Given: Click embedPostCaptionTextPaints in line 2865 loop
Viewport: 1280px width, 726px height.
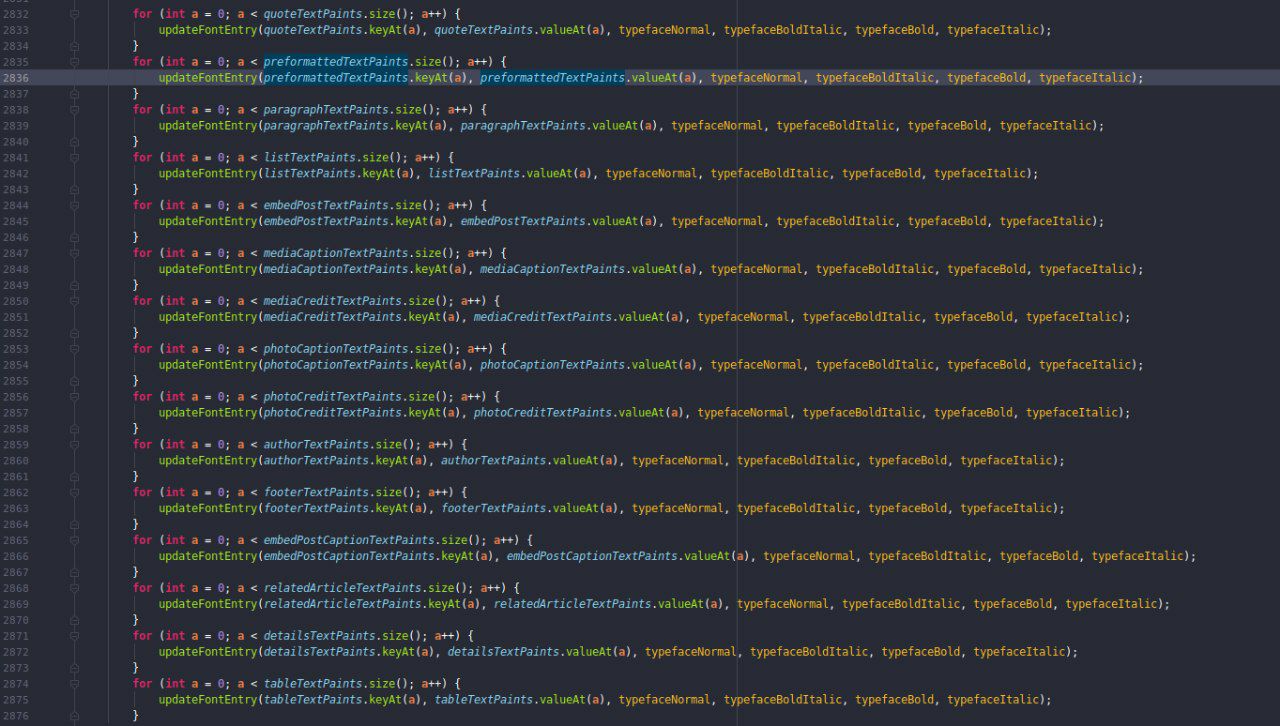Looking at the screenshot, I should point(348,540).
